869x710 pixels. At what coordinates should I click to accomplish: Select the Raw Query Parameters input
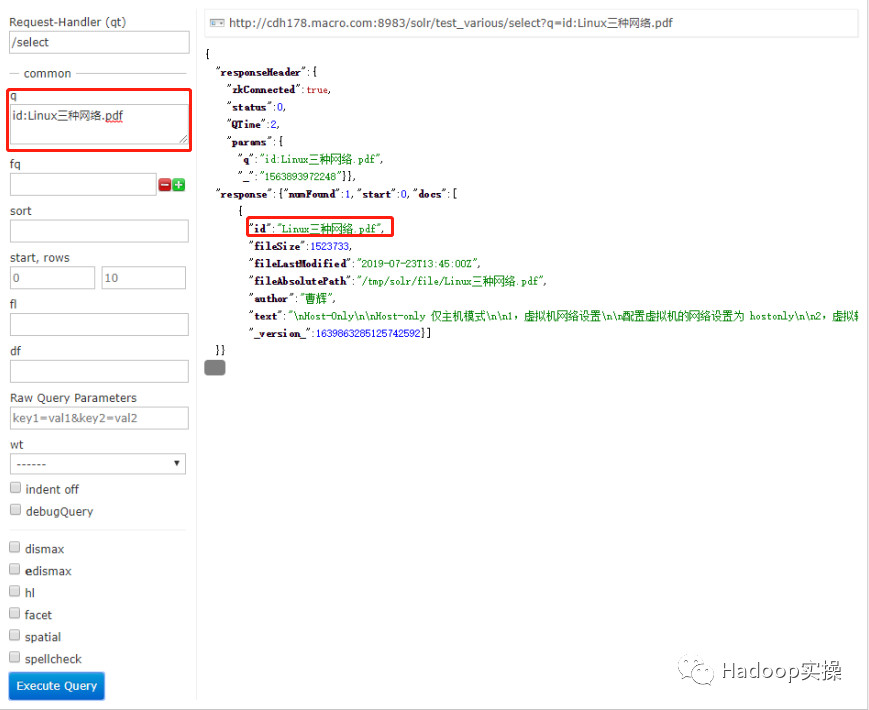coord(98,418)
